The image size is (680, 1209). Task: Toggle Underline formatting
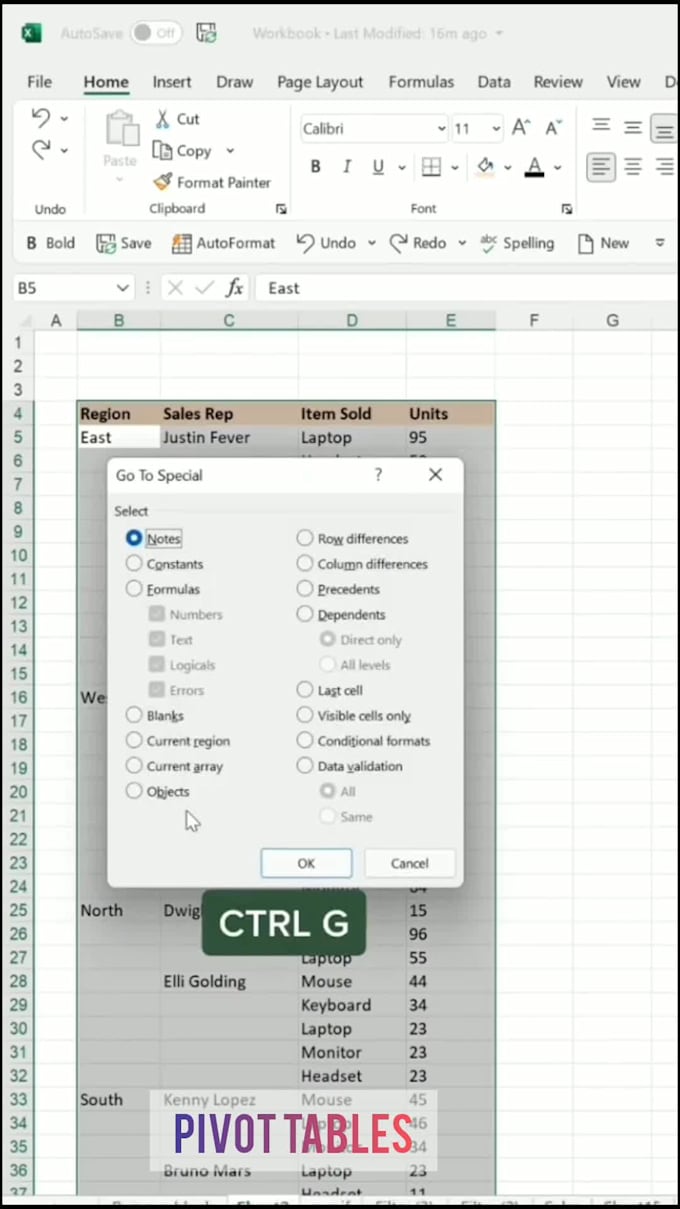tap(378, 167)
